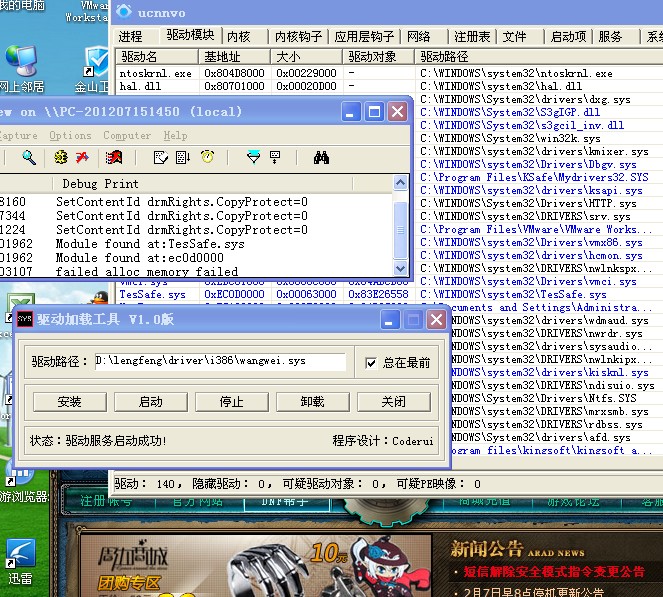
Task: Click the 关闭 button in driver loader
Action: point(394,402)
